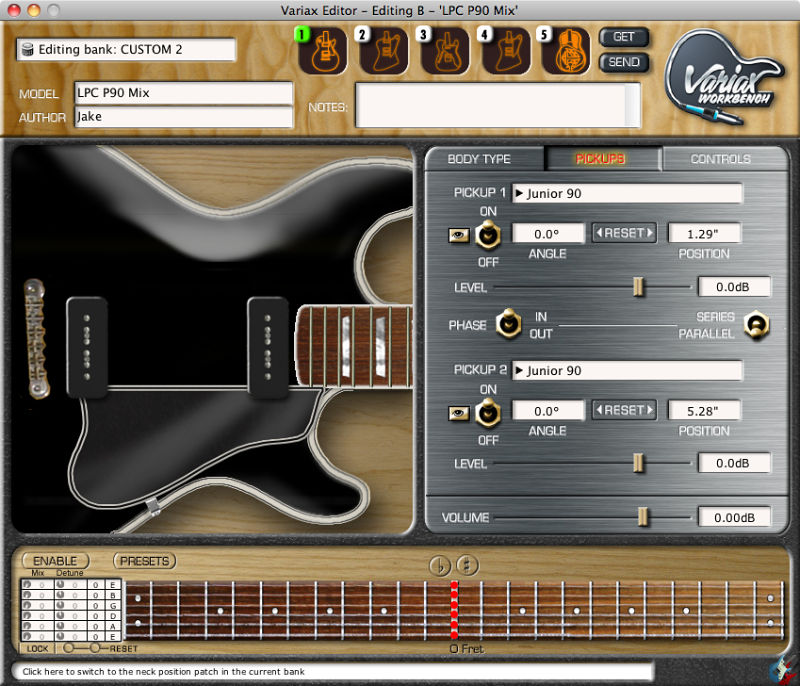Click the Pickup 1 LEVEL value field
The width and height of the screenshot is (800, 686).
tap(734, 287)
